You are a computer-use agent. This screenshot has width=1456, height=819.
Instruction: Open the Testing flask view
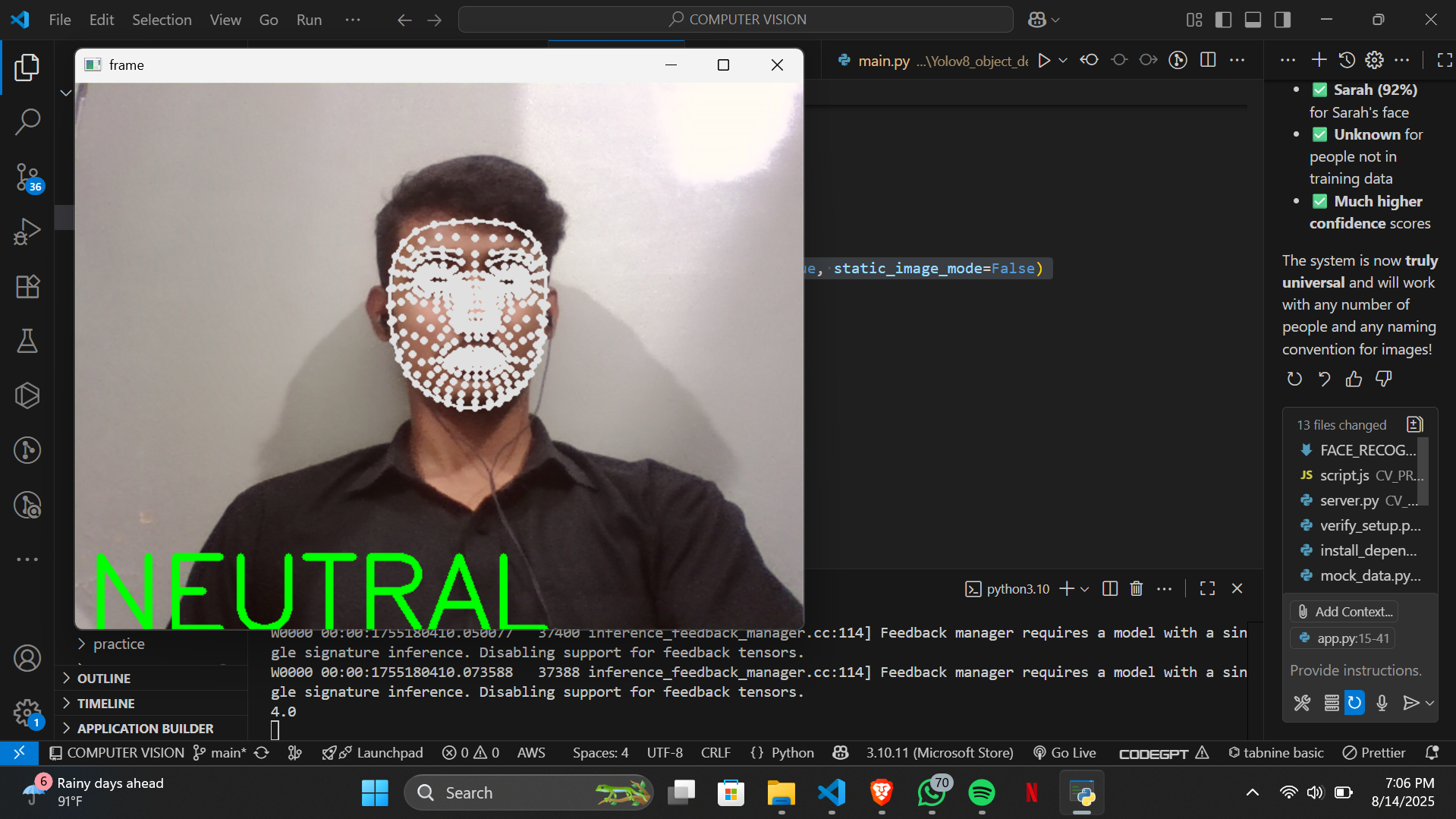tap(27, 342)
